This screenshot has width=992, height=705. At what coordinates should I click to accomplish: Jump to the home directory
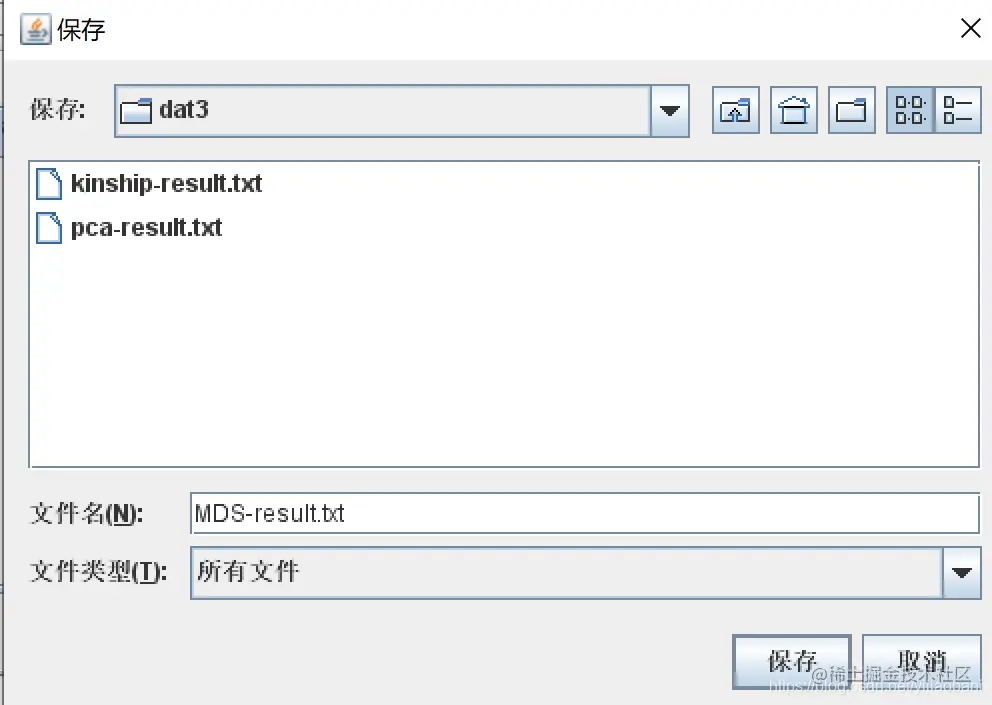point(793,110)
